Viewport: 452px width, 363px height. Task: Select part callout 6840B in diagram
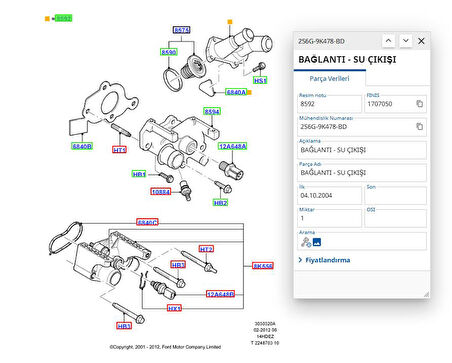(82, 146)
